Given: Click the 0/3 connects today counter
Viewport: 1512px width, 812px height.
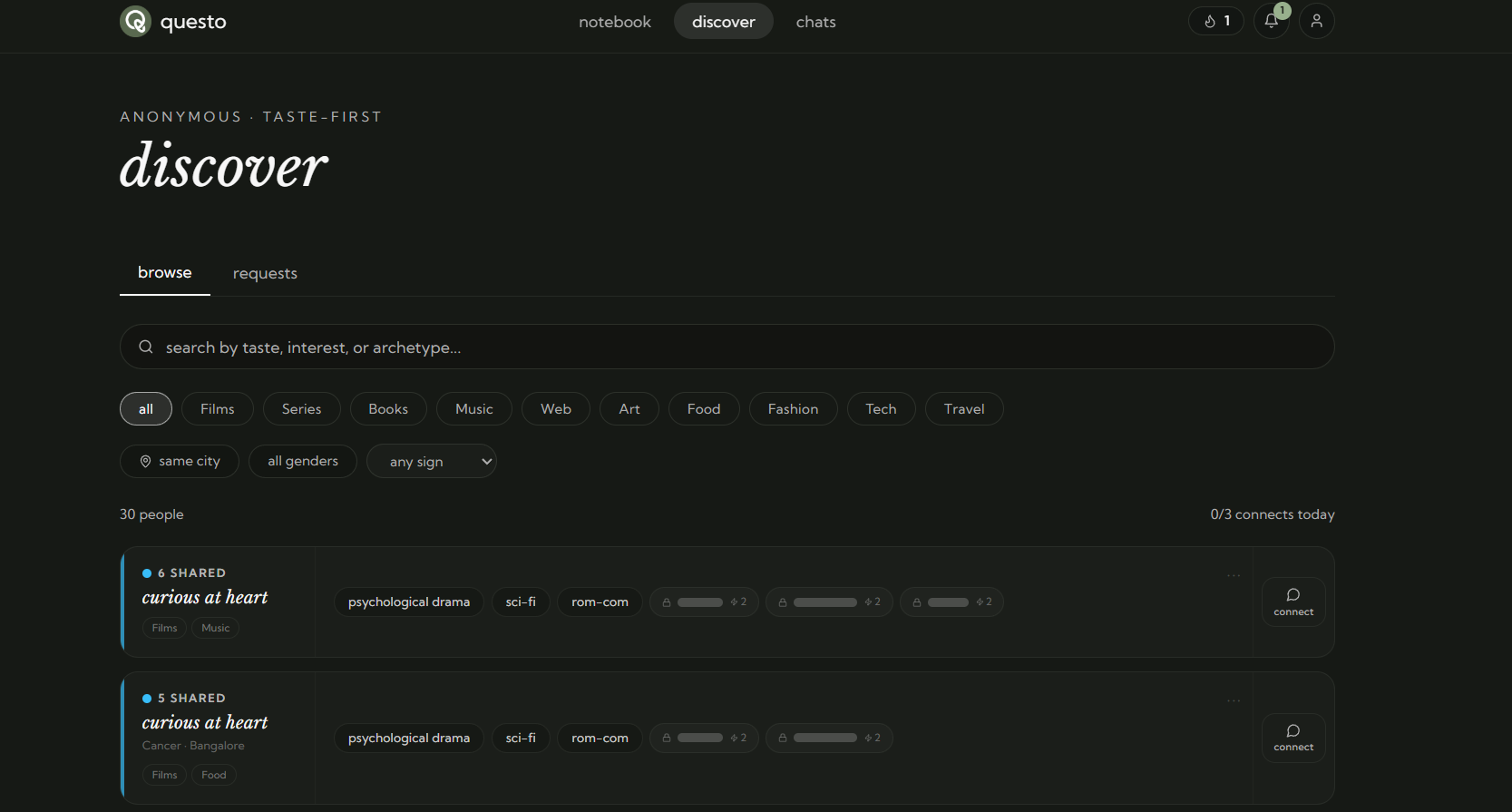Looking at the screenshot, I should click(1273, 514).
